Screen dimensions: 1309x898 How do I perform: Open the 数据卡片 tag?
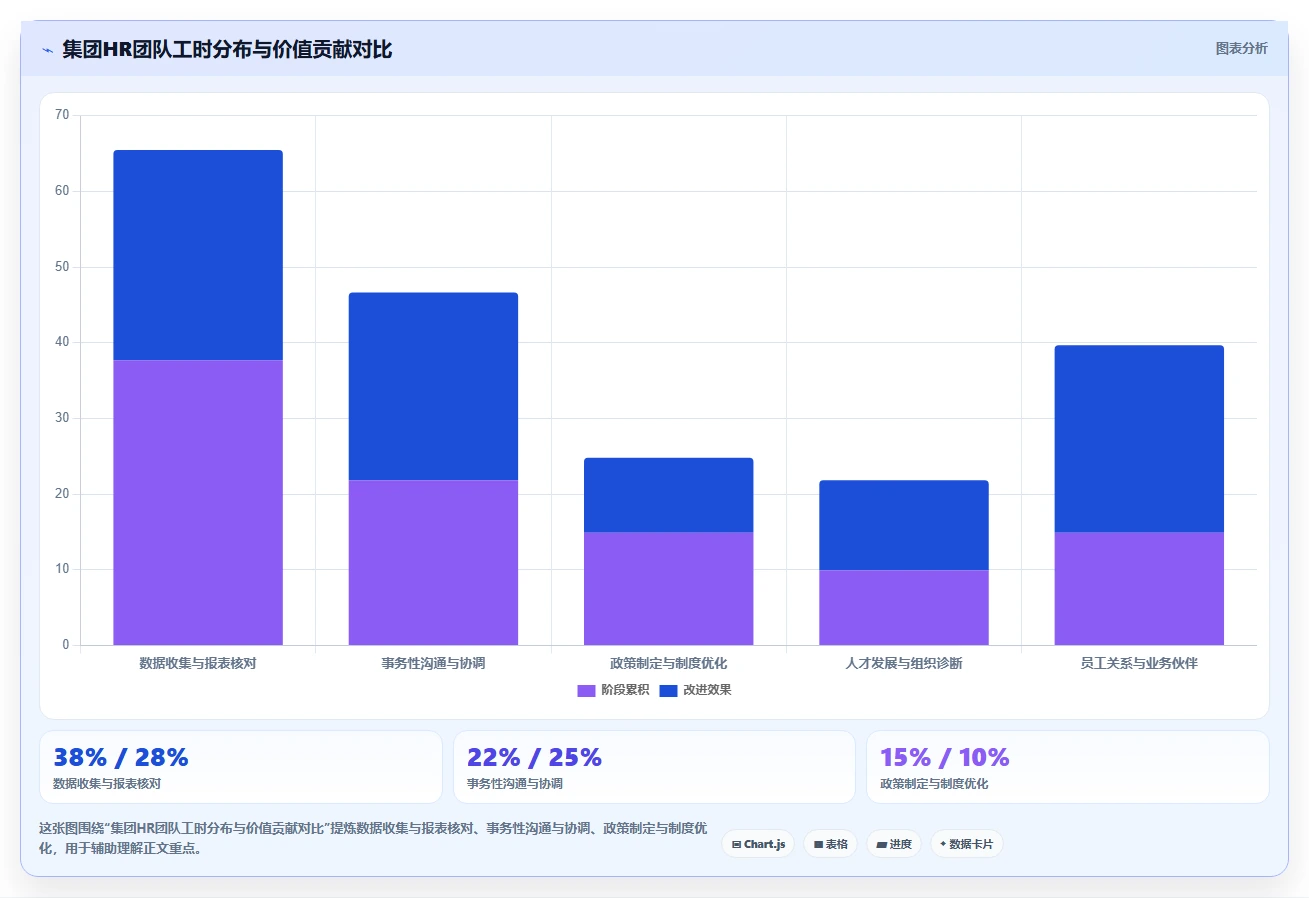click(966, 844)
